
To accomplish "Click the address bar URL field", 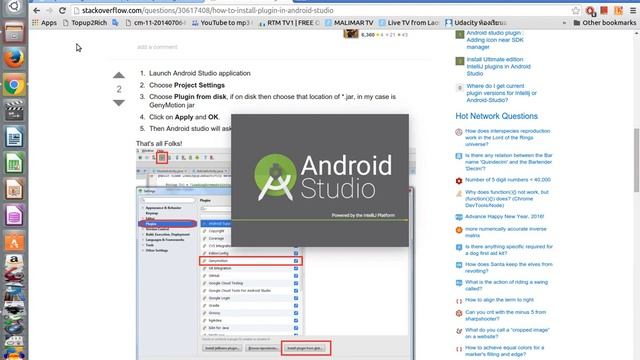I will [x=322, y=11].
